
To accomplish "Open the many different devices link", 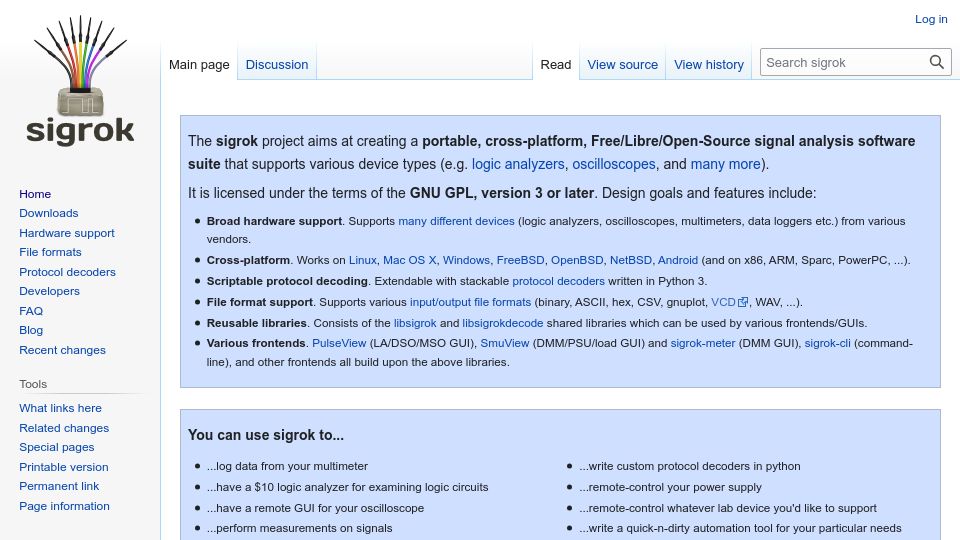I will pos(456,221).
